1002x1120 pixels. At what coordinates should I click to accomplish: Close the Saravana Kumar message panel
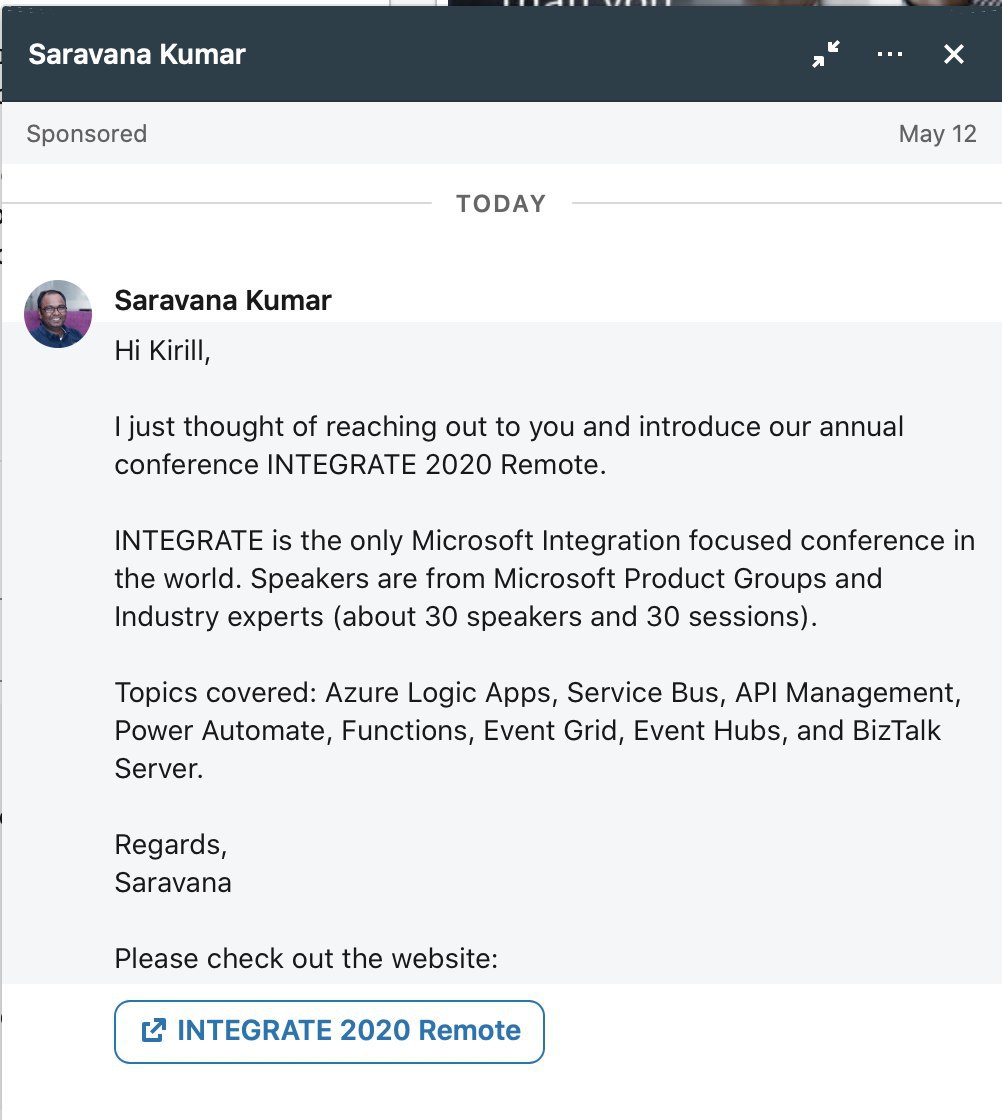coord(954,54)
